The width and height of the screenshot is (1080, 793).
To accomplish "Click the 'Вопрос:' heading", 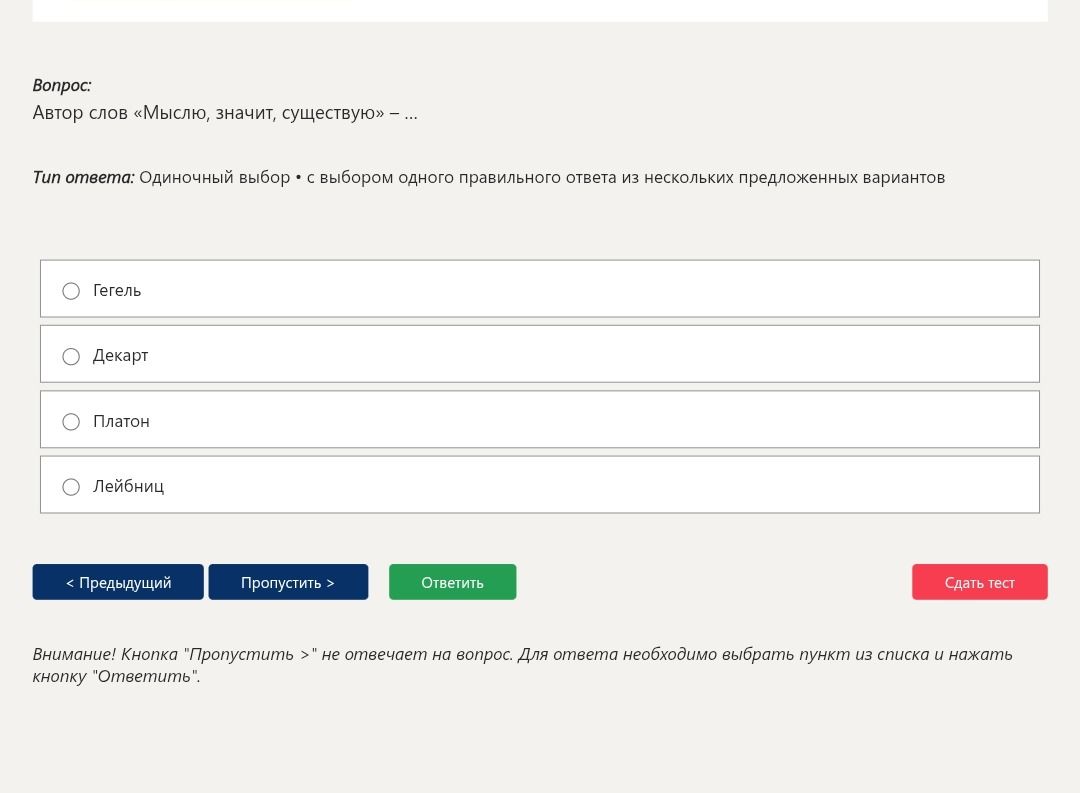I will click(x=62, y=85).
